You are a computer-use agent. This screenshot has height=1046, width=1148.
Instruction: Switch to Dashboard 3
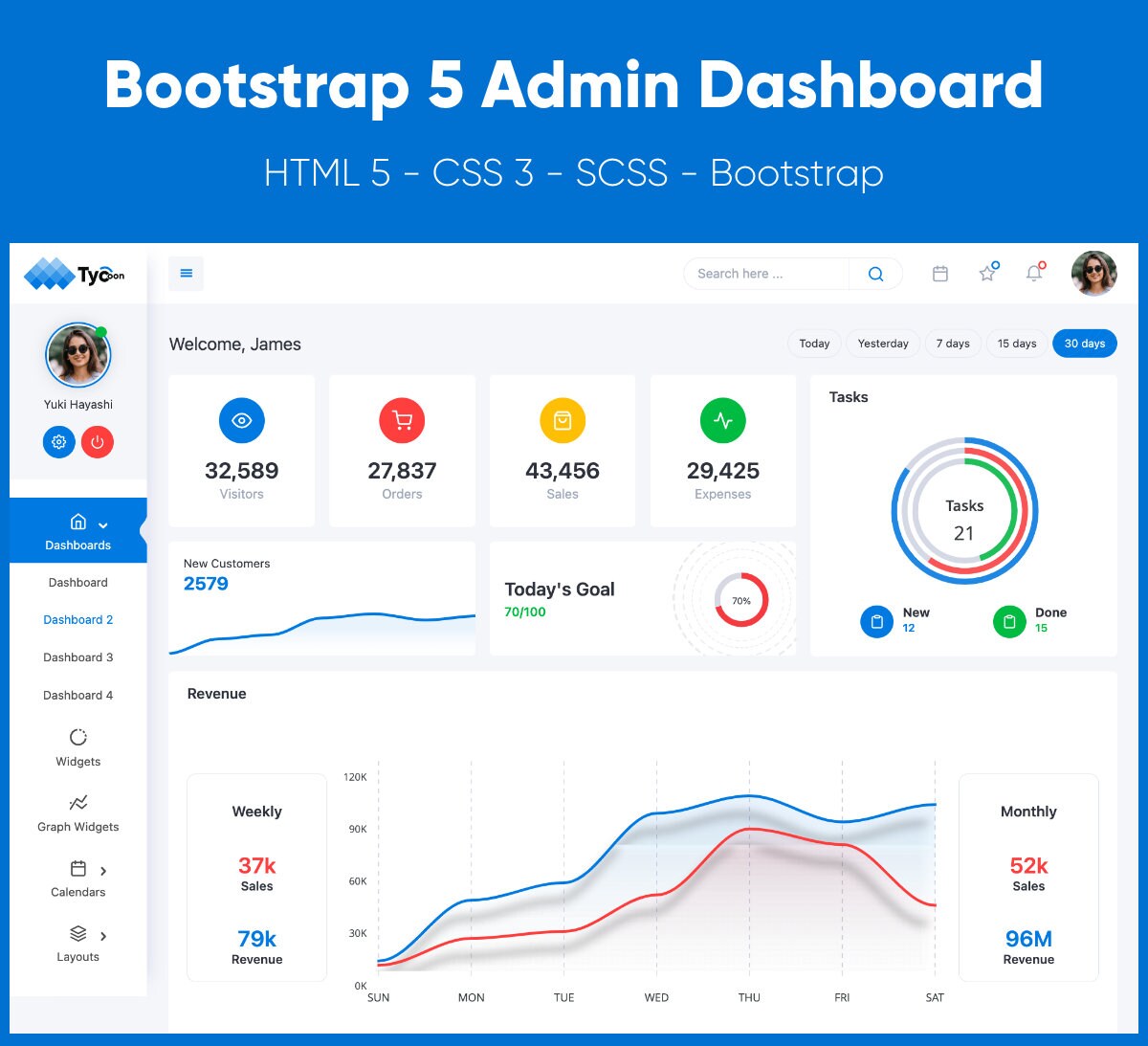pyautogui.click(x=77, y=657)
